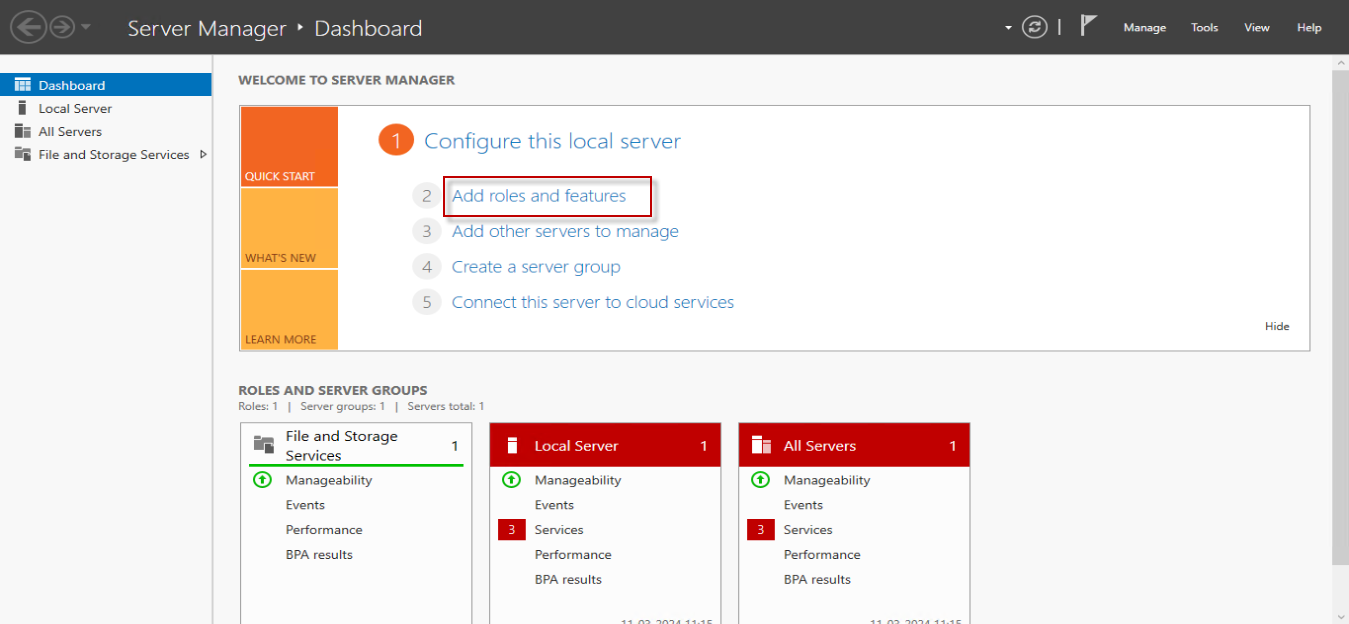The width and height of the screenshot is (1349, 624).
Task: Select Dashboard in the left navigation
Action: pyautogui.click(x=106, y=85)
